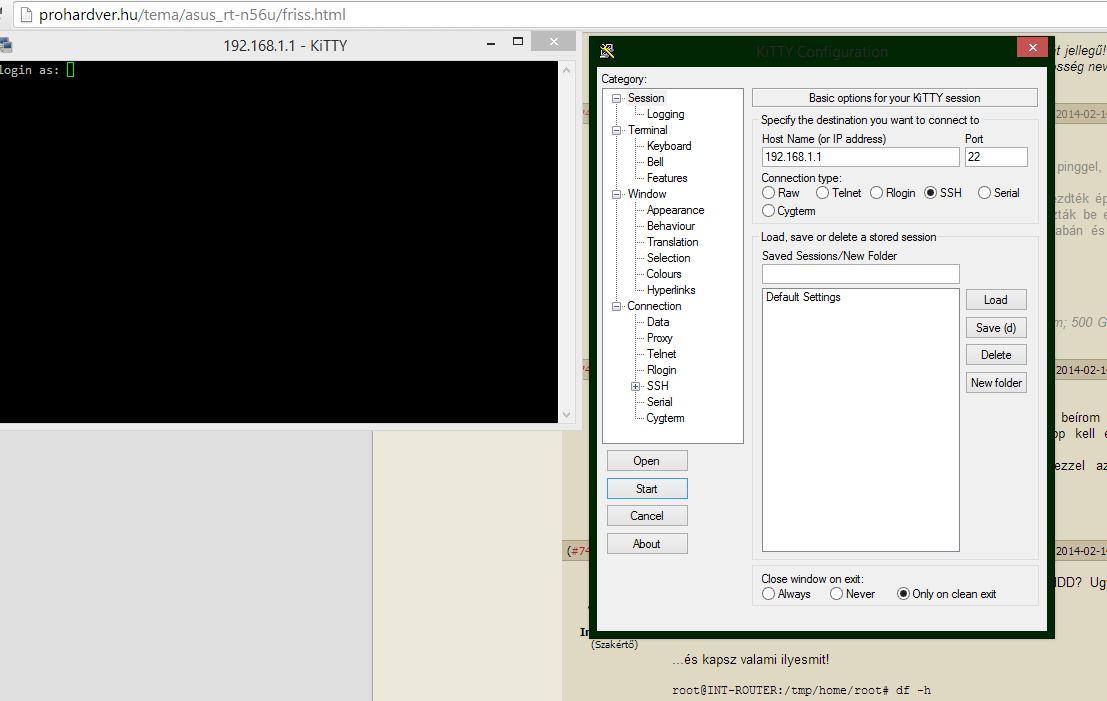The height and width of the screenshot is (701, 1107).
Task: Collapse the Window tree node
Action: pyautogui.click(x=616, y=194)
